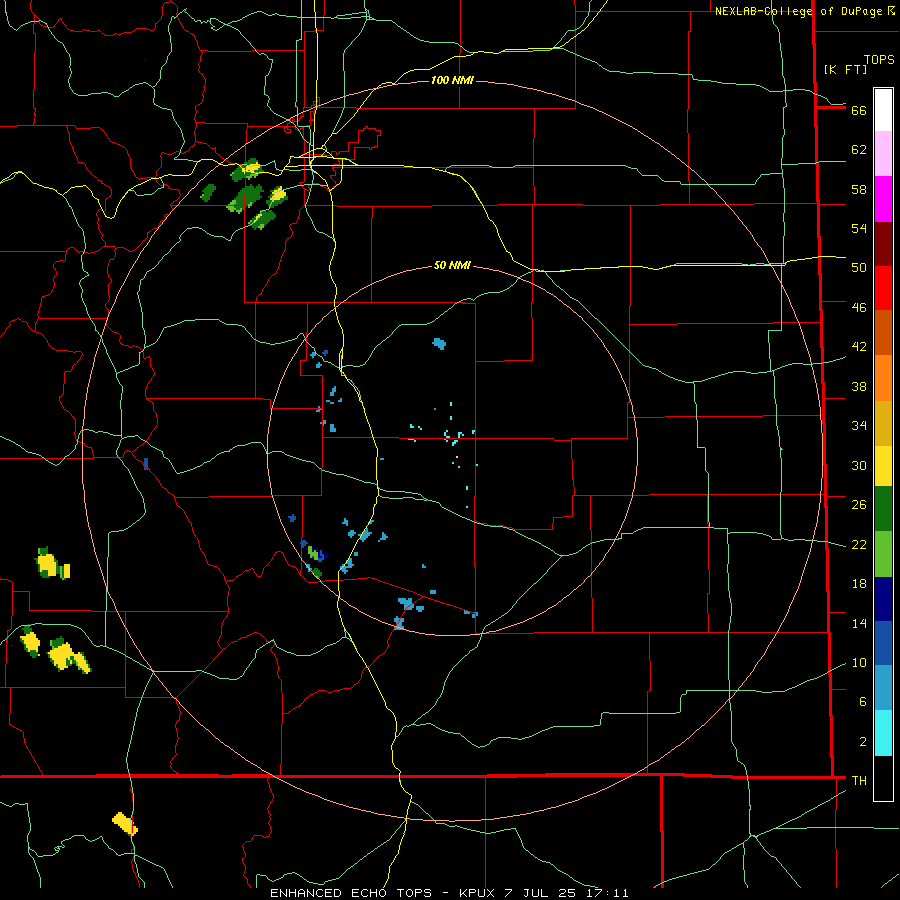Click the orange 38-42 kft legend swatch
900x900 pixels.
pos(883,378)
